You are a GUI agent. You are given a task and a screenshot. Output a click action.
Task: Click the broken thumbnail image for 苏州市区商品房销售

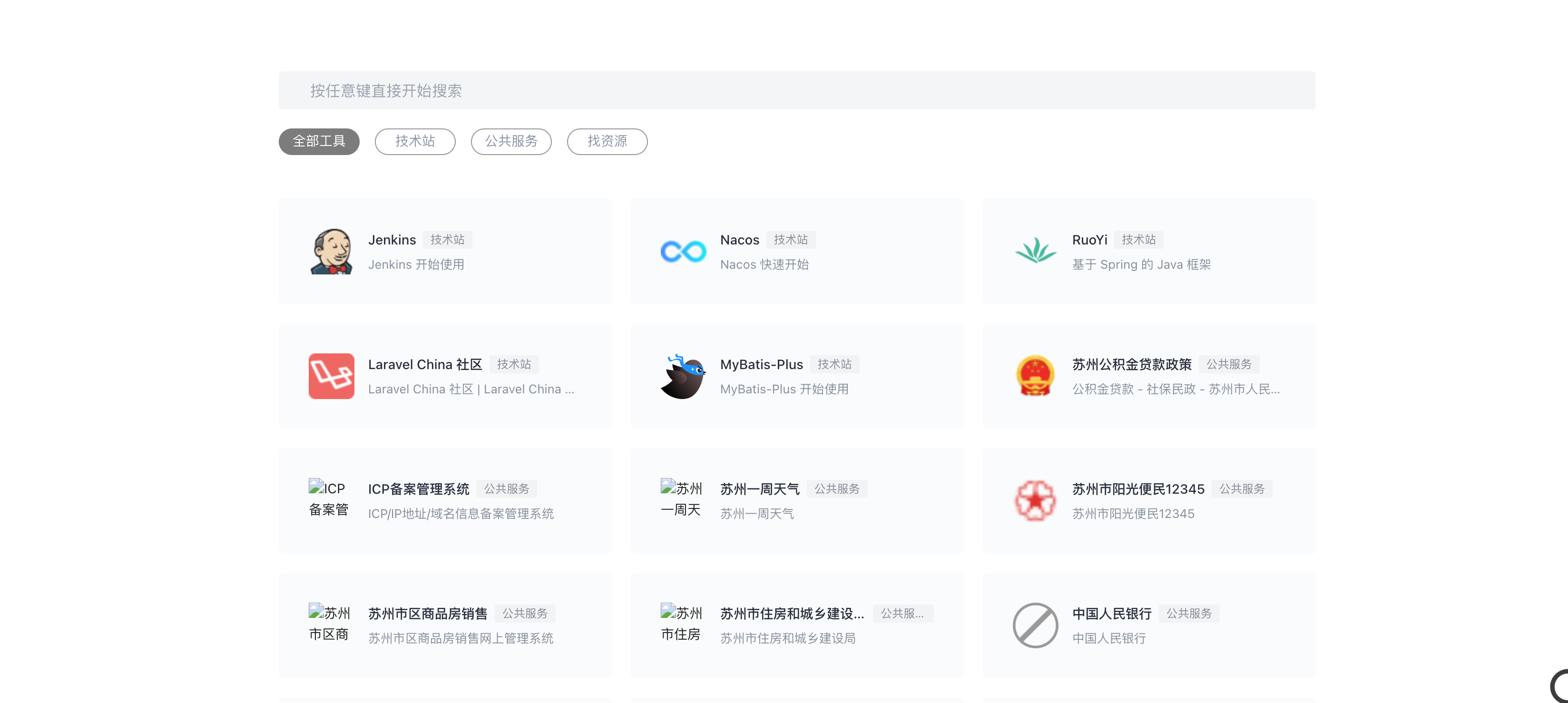pos(329,623)
